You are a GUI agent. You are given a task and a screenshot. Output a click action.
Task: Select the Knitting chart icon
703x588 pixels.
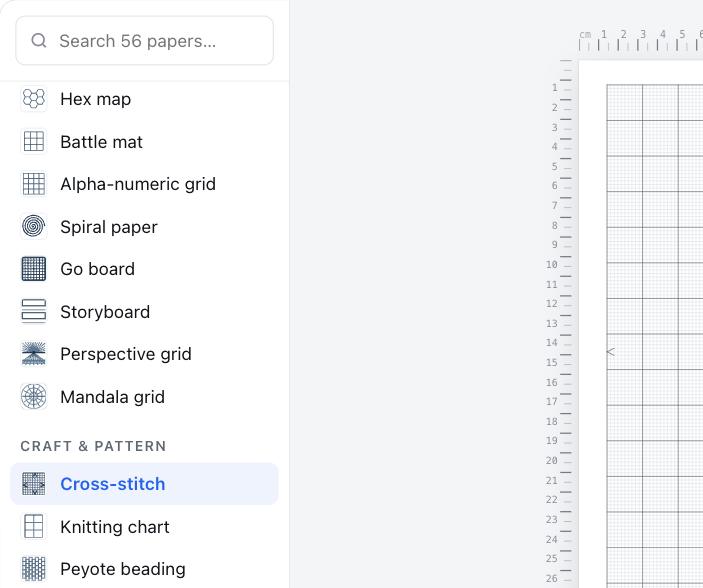34,526
